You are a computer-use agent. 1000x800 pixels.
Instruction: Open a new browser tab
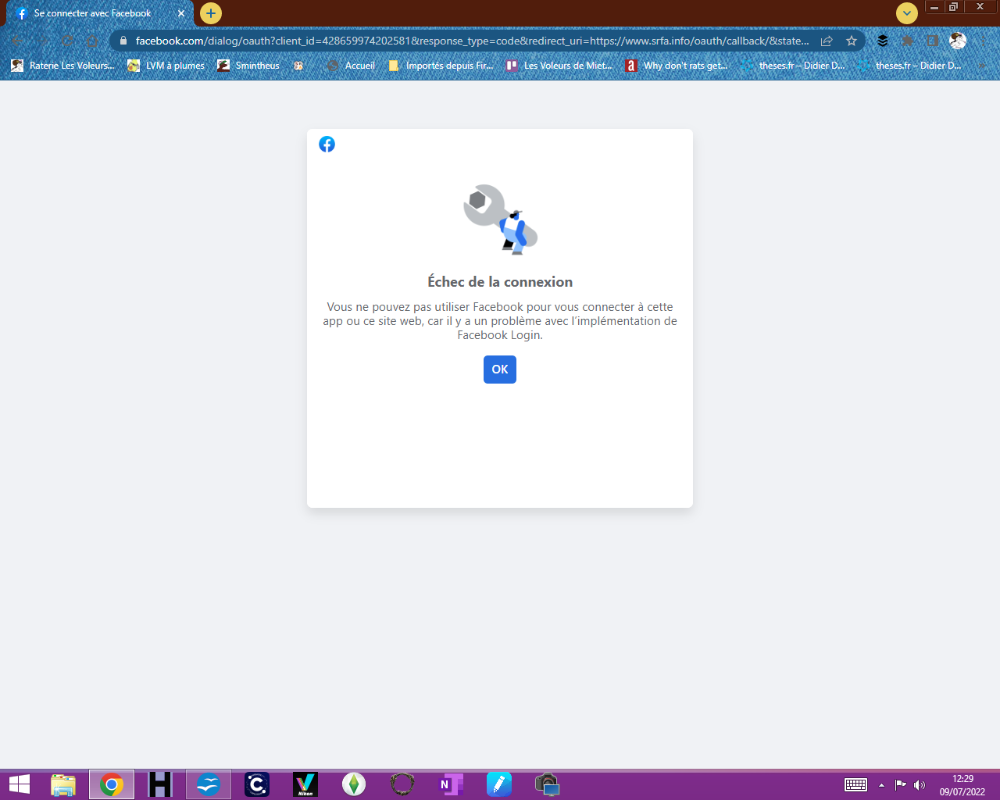point(211,13)
